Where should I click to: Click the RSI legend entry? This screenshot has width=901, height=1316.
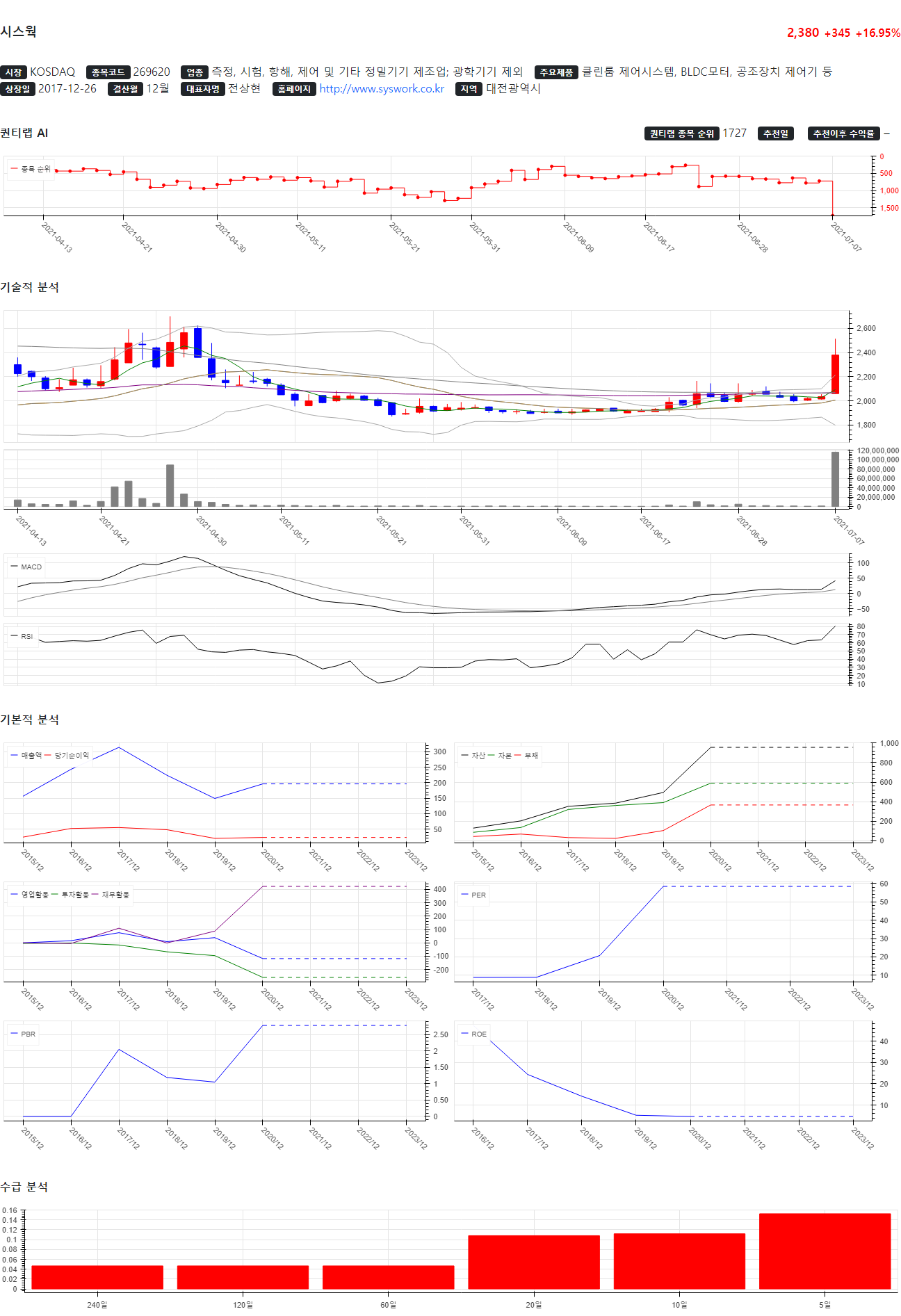(x=22, y=636)
